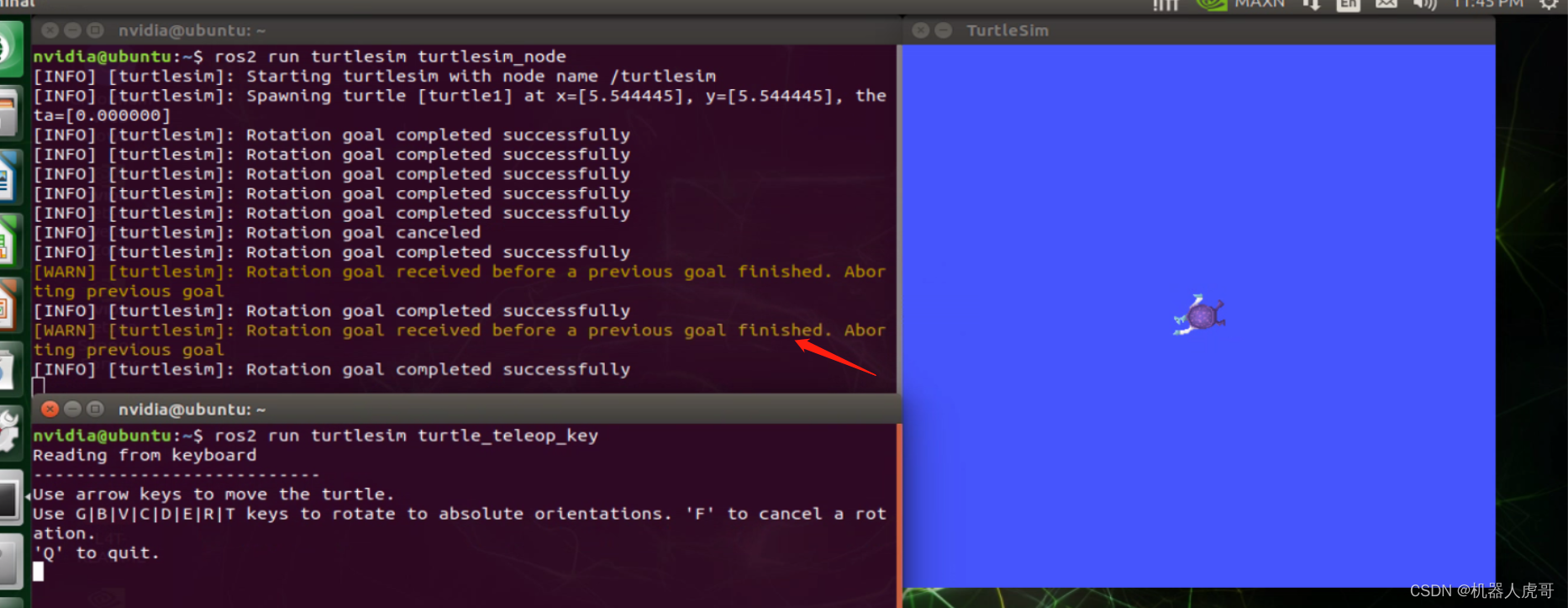This screenshot has height=608, width=1568.
Task: Open System Settings wrench icon in dock
Action: point(8,431)
